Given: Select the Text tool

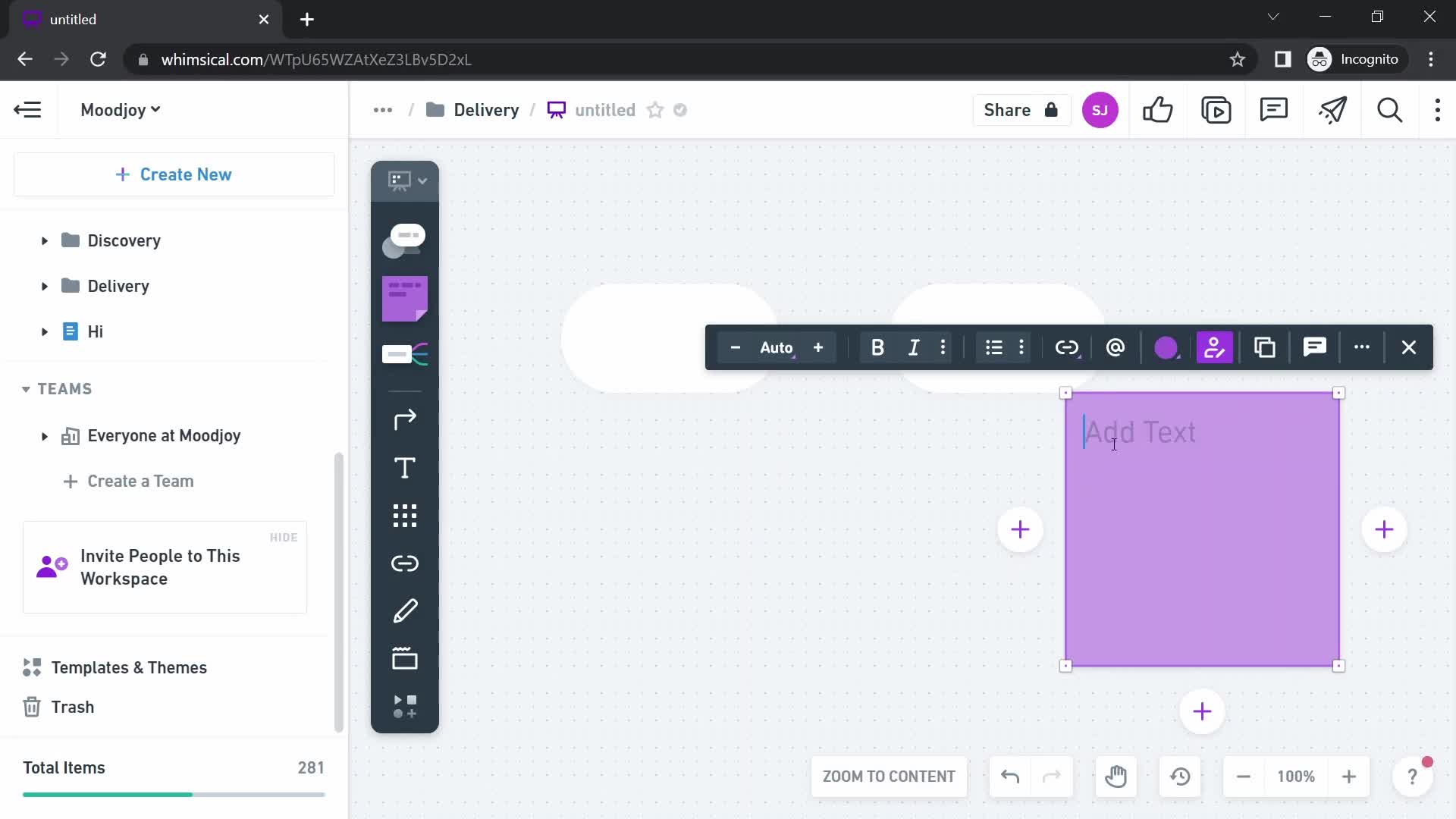Looking at the screenshot, I should click(405, 468).
